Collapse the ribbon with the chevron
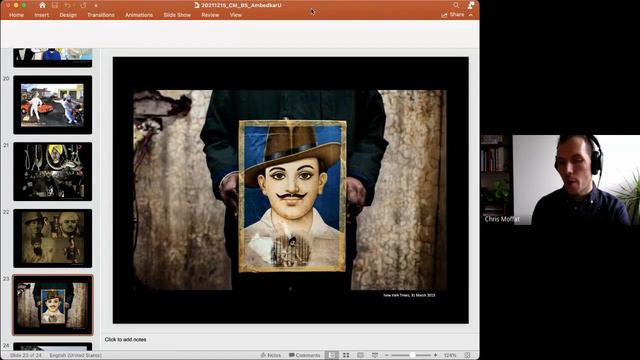 (x=471, y=15)
